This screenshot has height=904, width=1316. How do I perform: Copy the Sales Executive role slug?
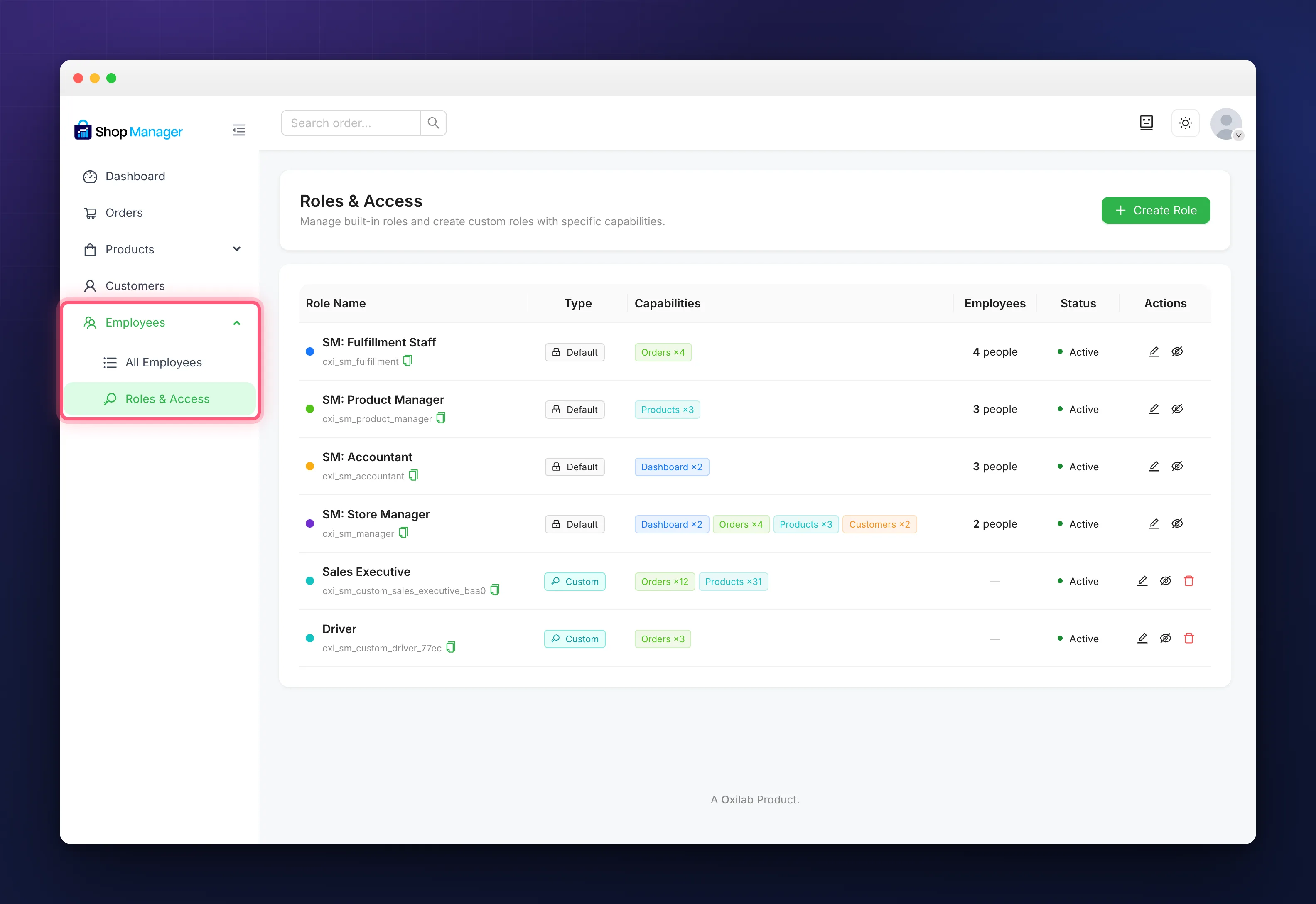[495, 590]
